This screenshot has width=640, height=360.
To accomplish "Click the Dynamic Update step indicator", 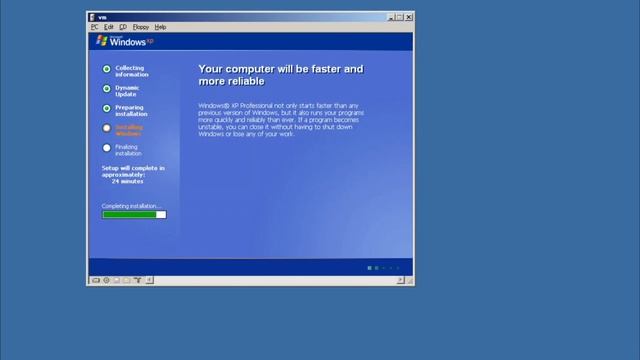I will pyautogui.click(x=107, y=89).
